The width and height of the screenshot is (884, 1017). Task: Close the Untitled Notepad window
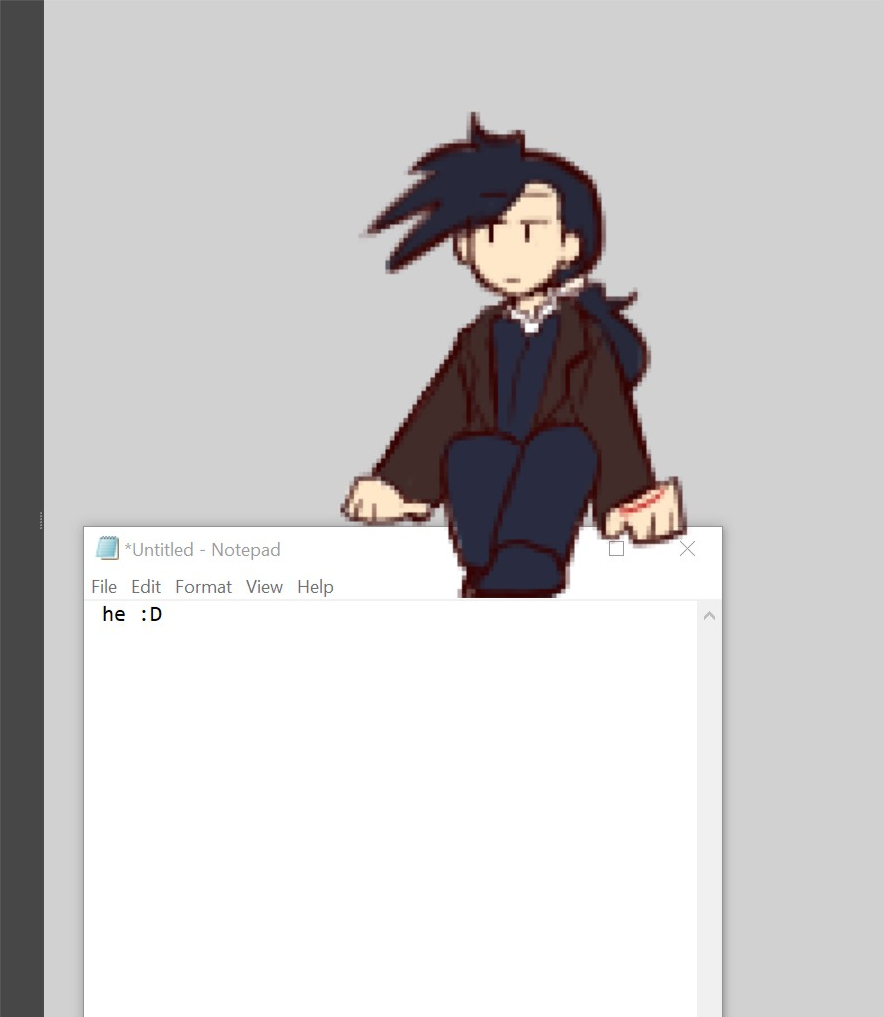[x=687, y=549]
